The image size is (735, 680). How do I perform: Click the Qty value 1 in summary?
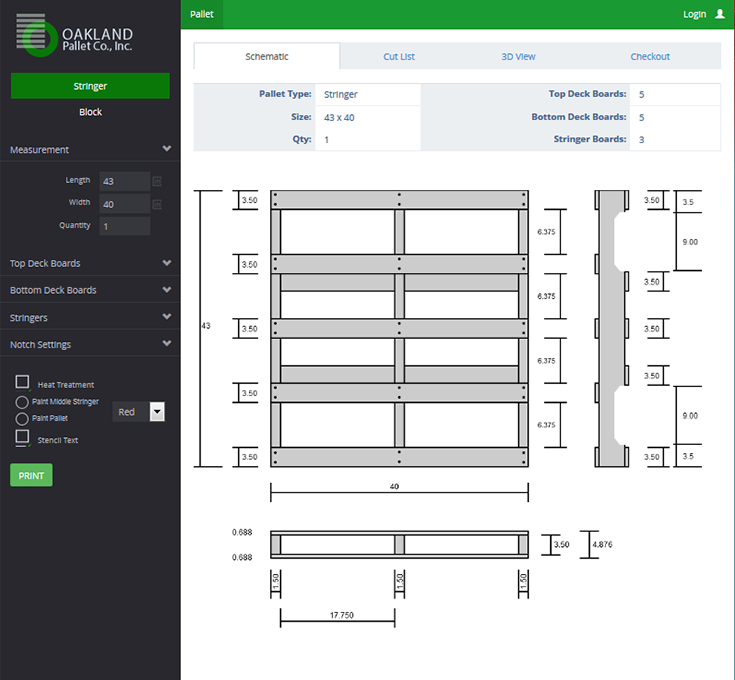pyautogui.click(x=327, y=140)
